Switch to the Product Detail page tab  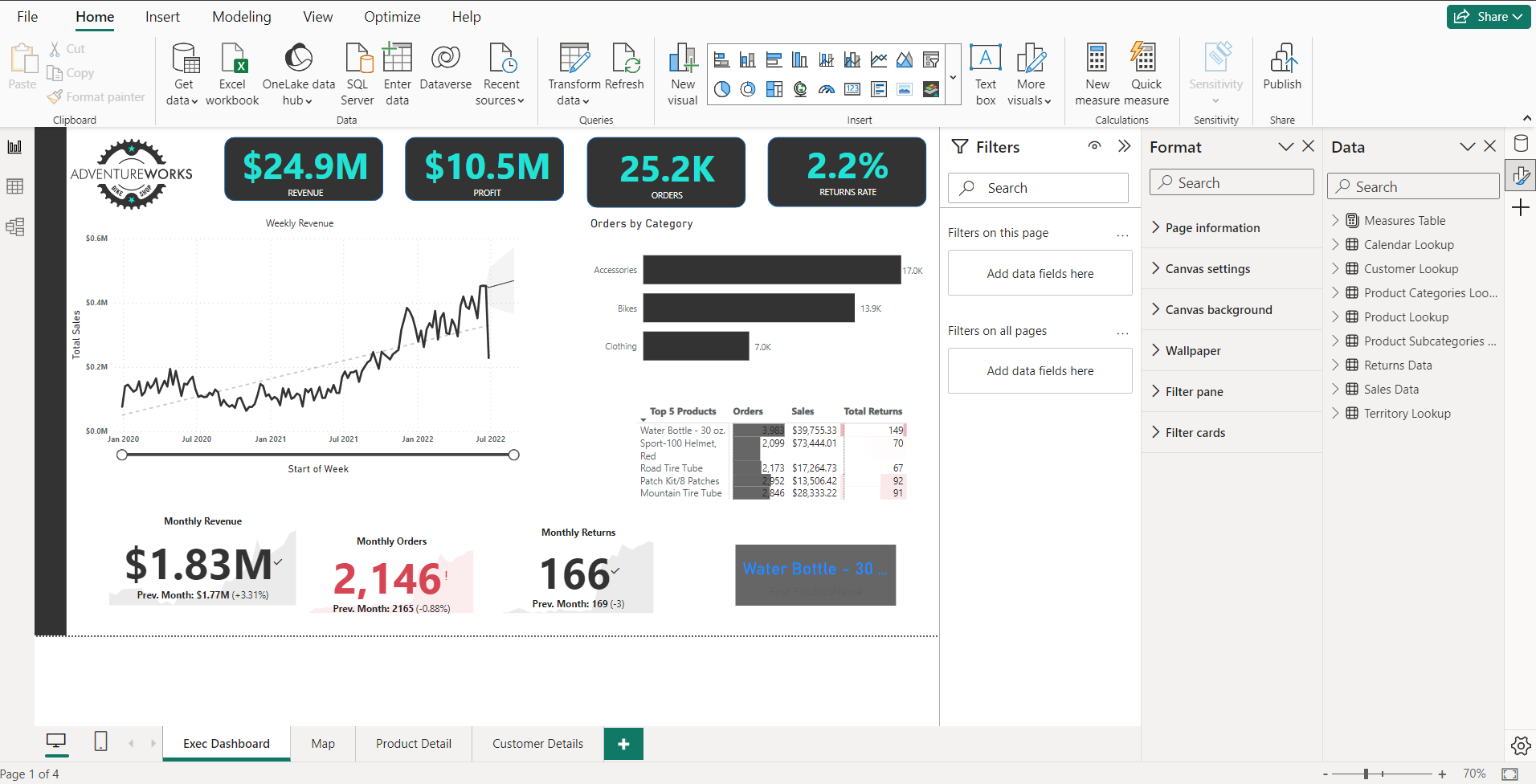[x=413, y=744]
